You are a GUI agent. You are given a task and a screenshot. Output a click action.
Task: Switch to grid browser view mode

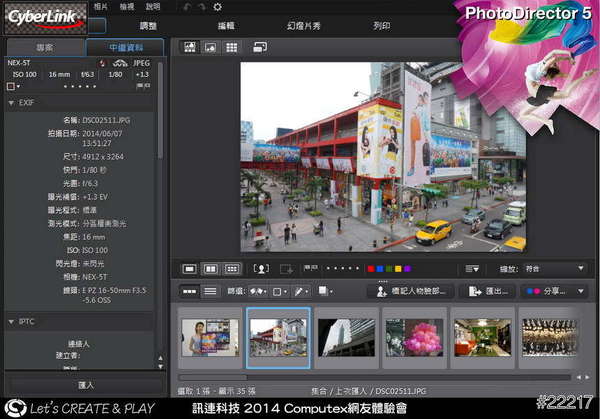coord(231,47)
